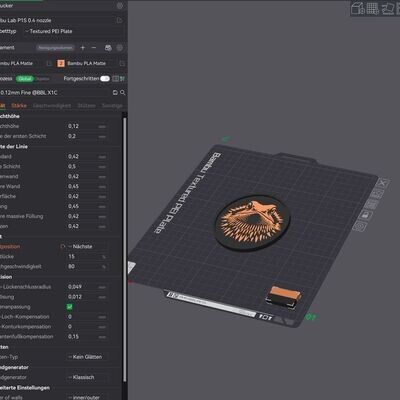The height and width of the screenshot is (400, 400).
Task: Click the speed 80 percent field
Action: coord(87,267)
